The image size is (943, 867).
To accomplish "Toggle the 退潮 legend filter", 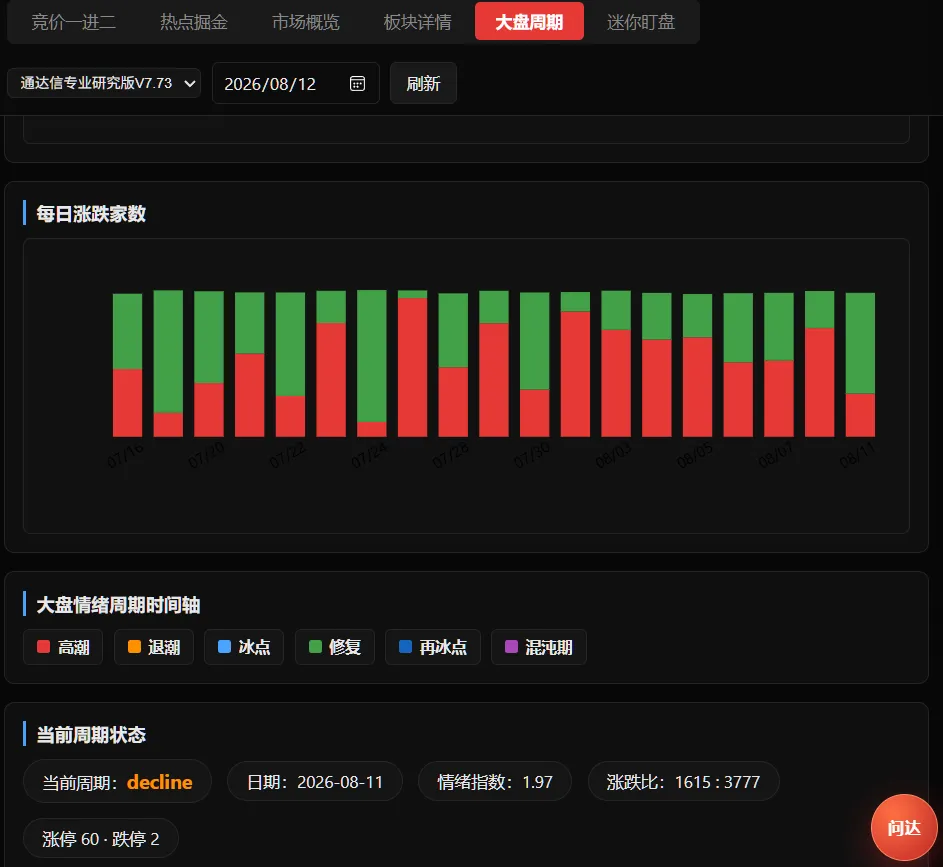I will click(154, 647).
